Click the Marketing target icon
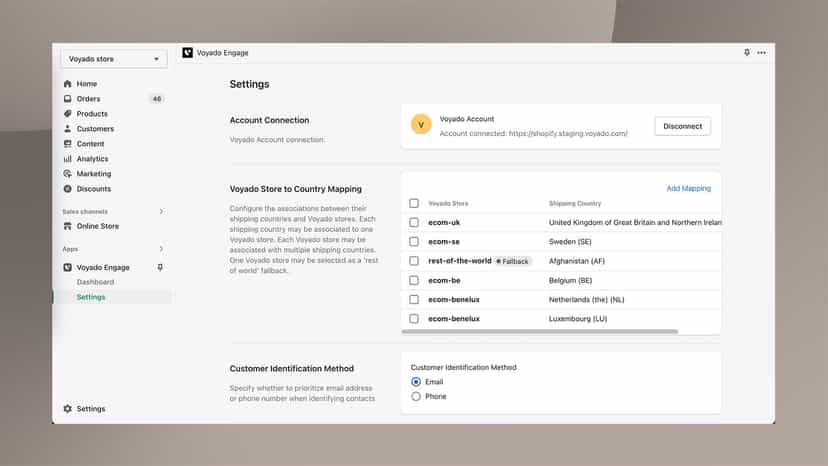 [x=68, y=173]
